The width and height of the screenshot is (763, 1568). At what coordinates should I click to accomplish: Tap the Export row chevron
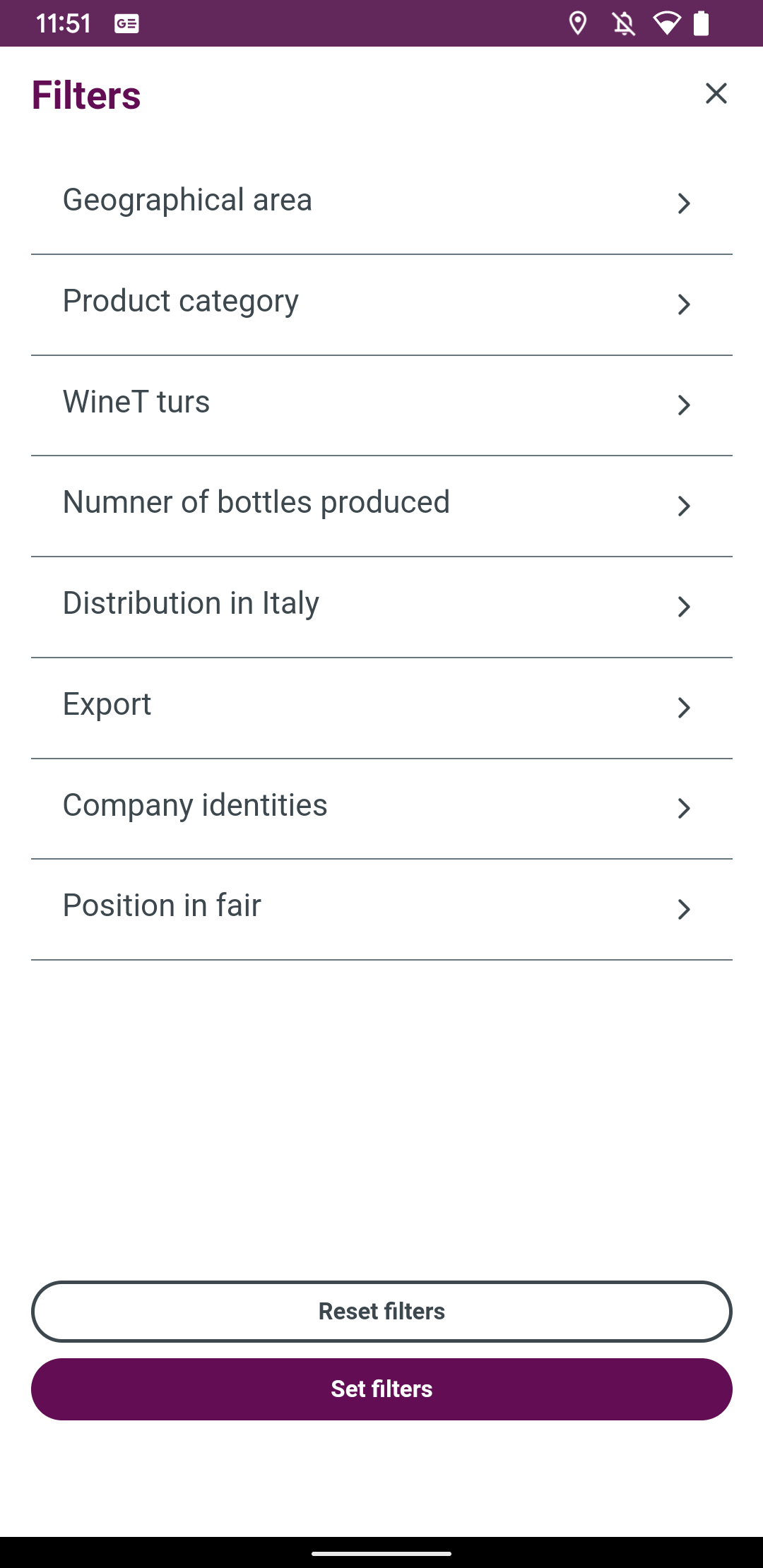pos(683,707)
